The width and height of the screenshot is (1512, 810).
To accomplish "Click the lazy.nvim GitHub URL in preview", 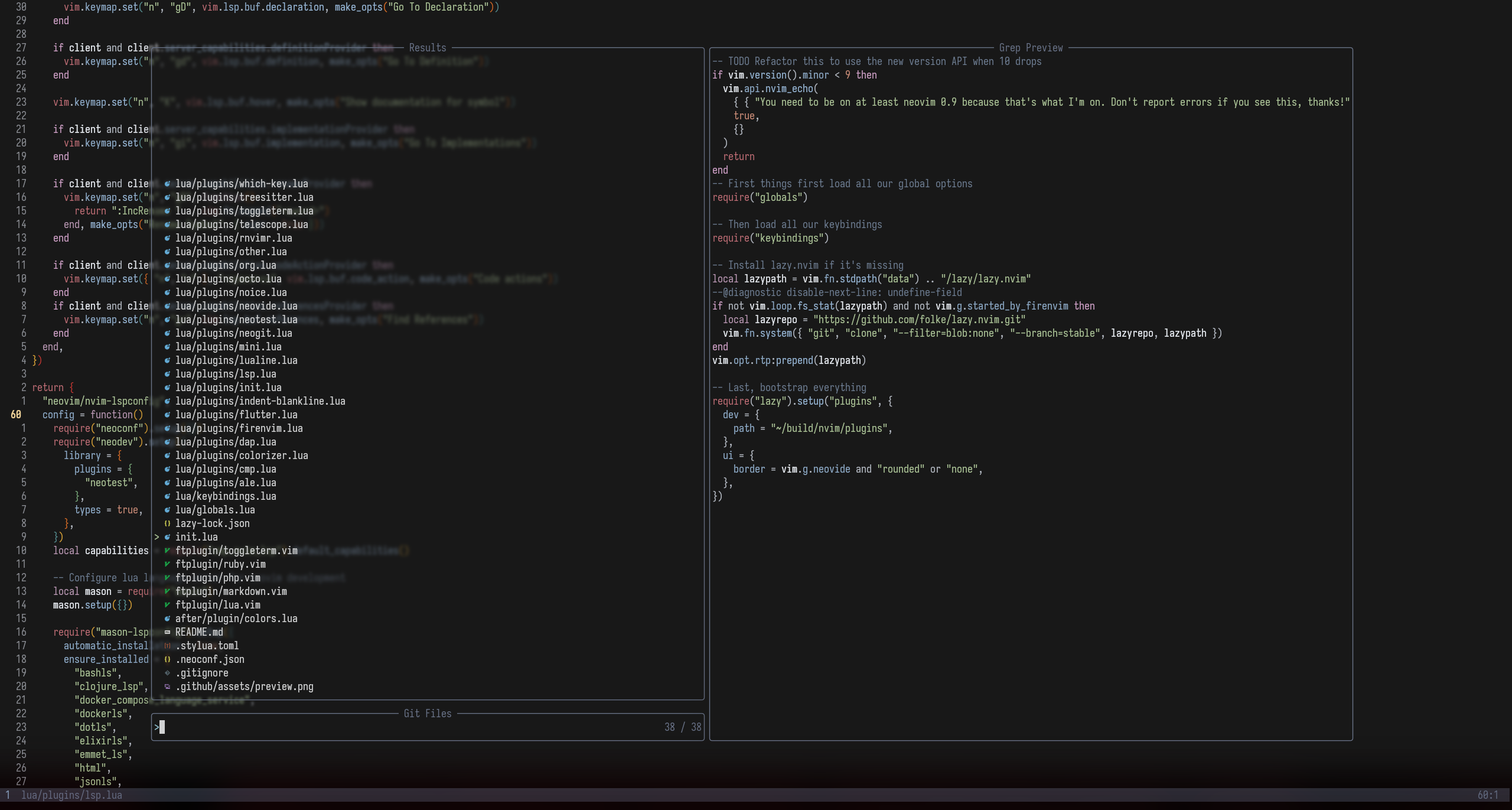I will pos(919,320).
